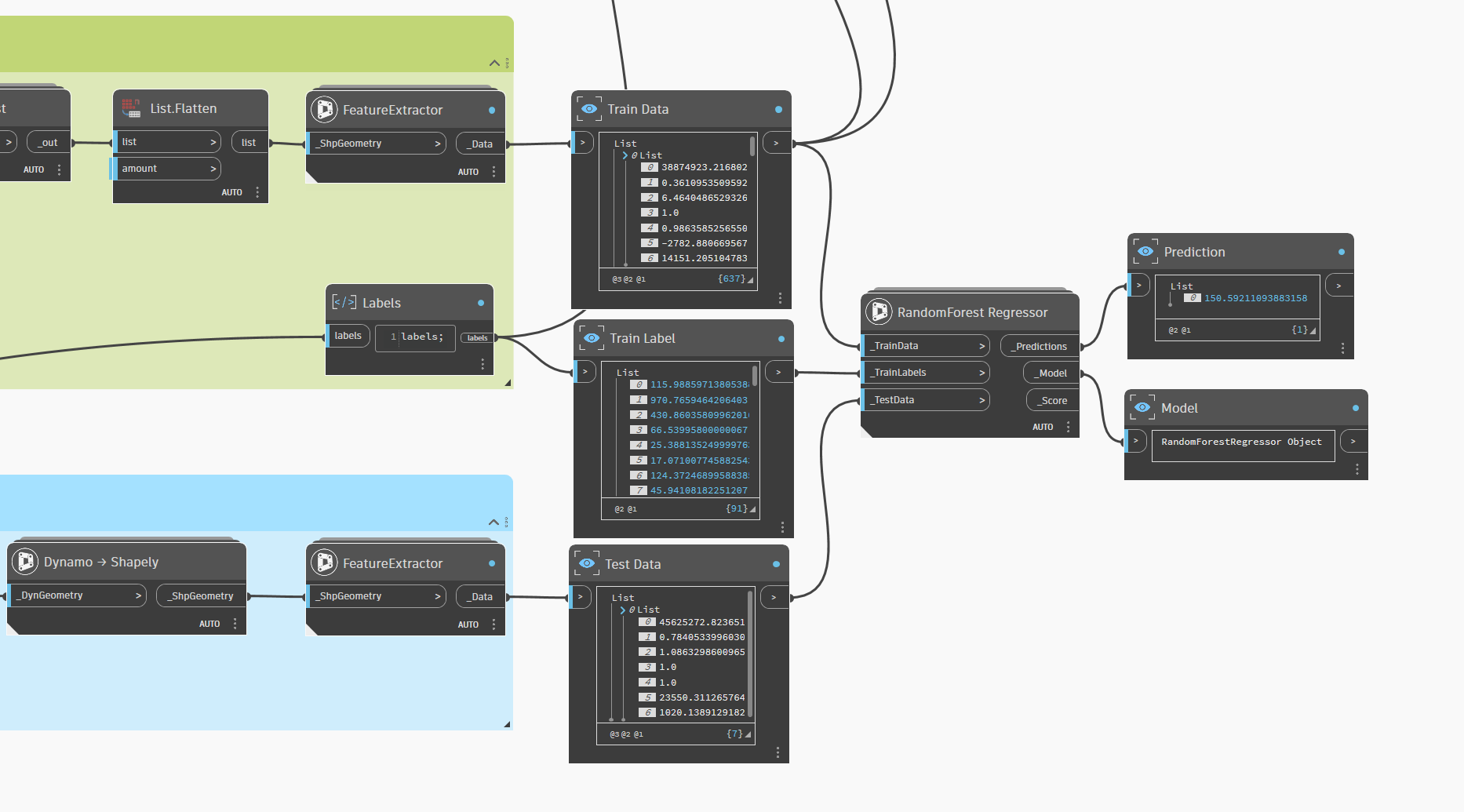1464x812 pixels.
Task: Click value 38874923.216802 in Train Data
Action: click(x=705, y=167)
